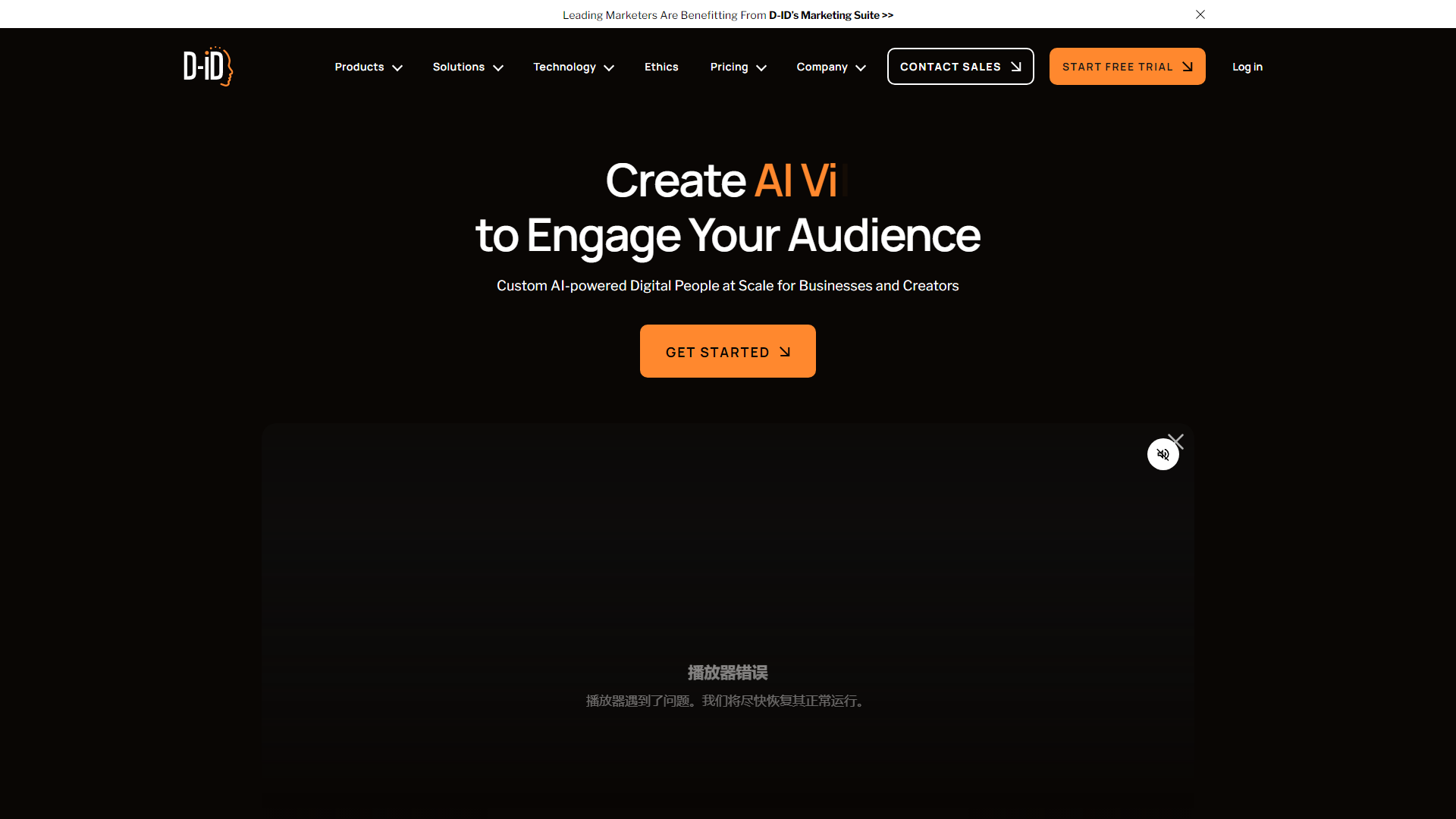This screenshot has width=1456, height=819.
Task: Expand the Company dropdown menu
Action: coord(831,66)
